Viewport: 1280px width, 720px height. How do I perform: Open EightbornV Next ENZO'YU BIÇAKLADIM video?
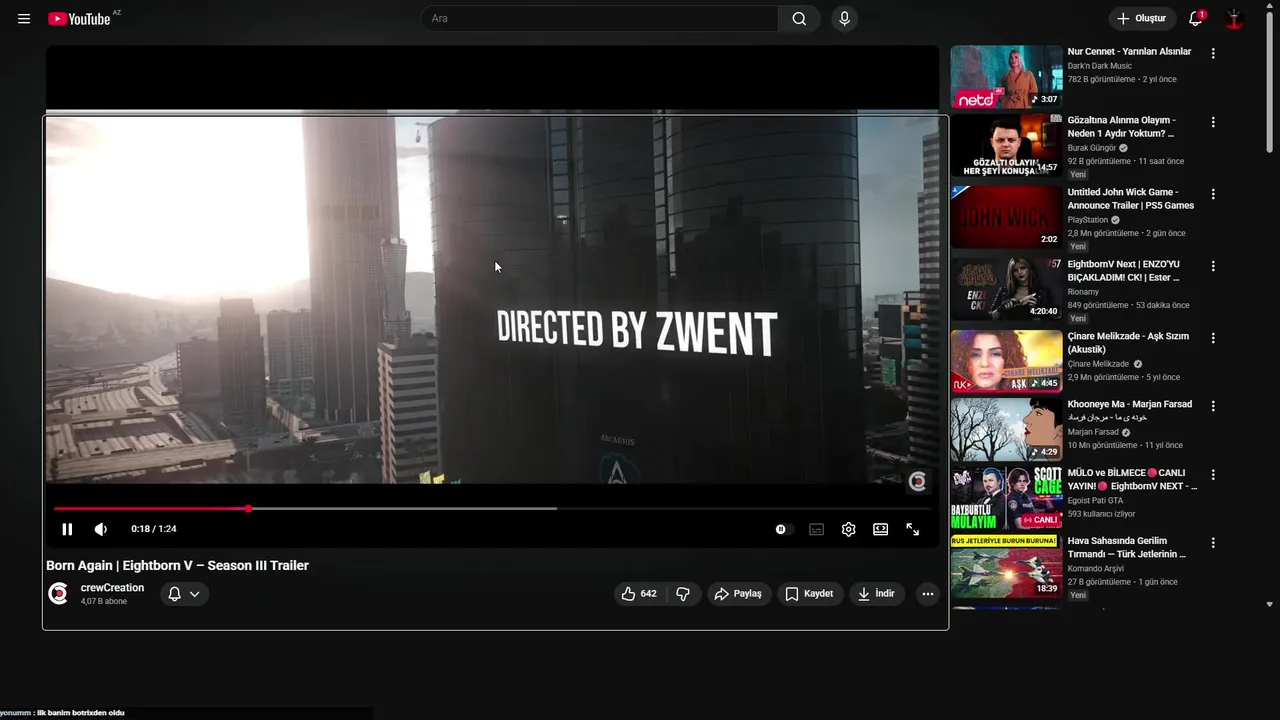1124,270
